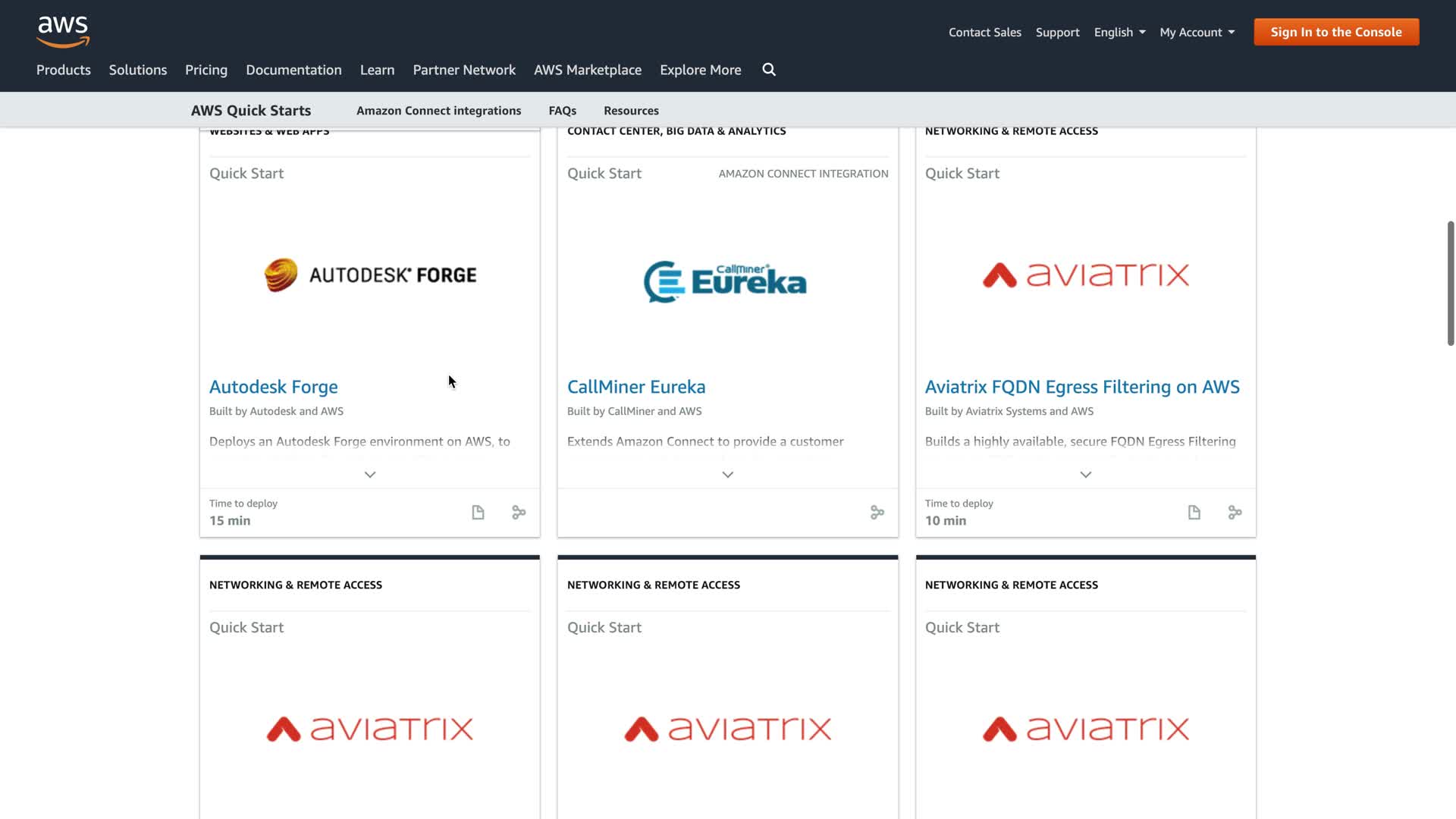Click Aviatrix FQDN source code icon

(1235, 513)
